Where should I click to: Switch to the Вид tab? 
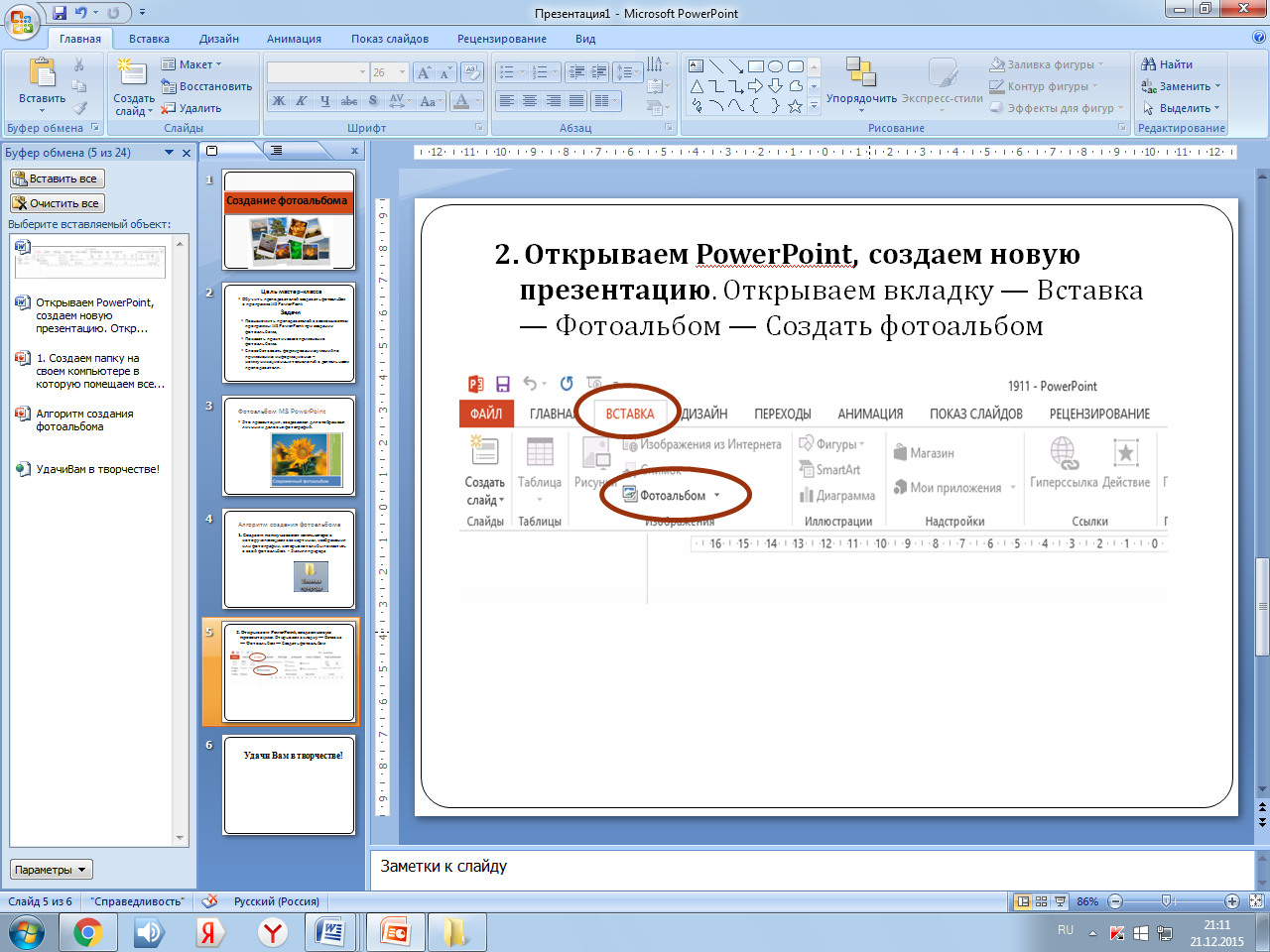click(585, 39)
